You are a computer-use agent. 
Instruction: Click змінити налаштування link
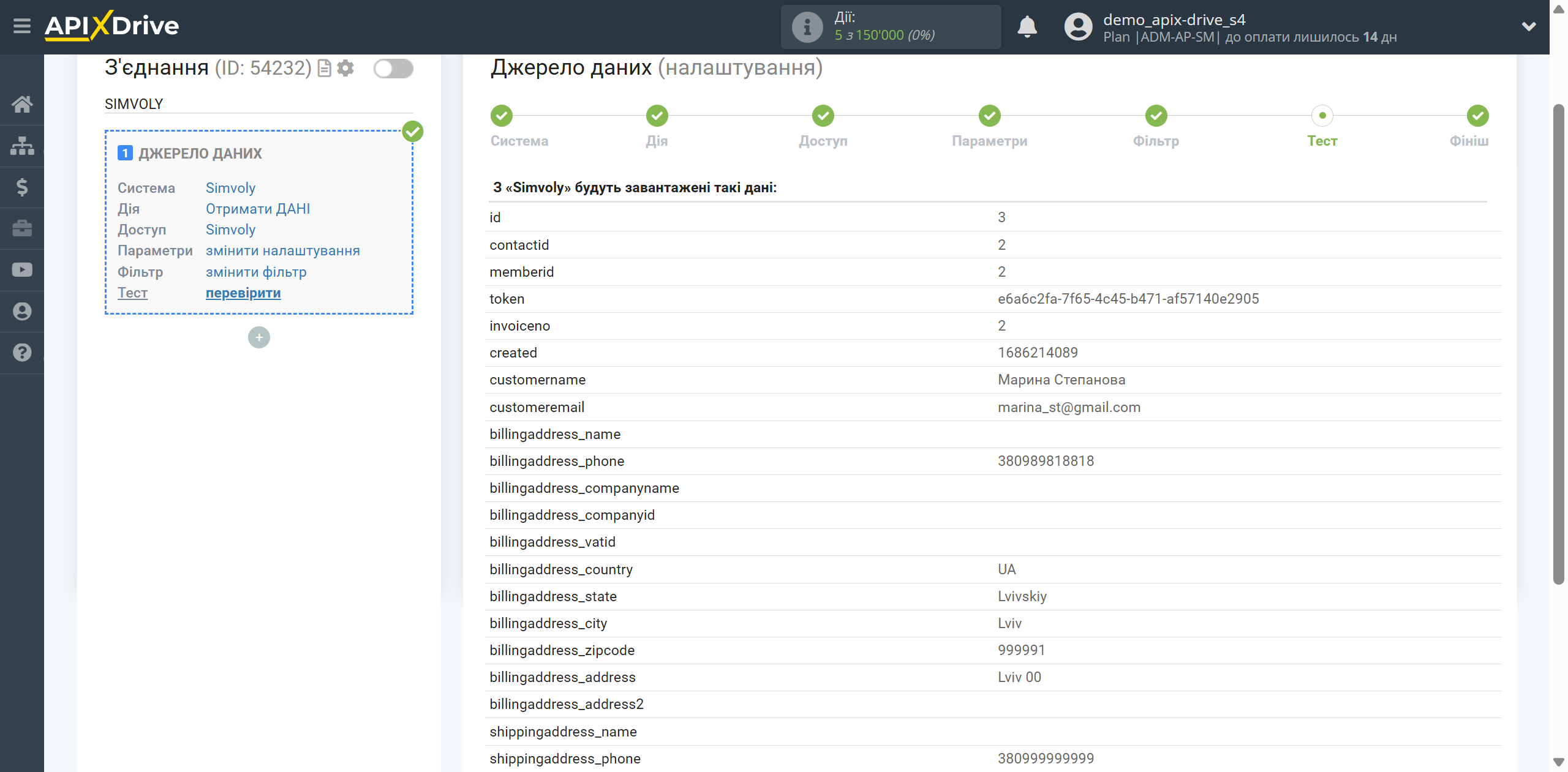(x=283, y=250)
